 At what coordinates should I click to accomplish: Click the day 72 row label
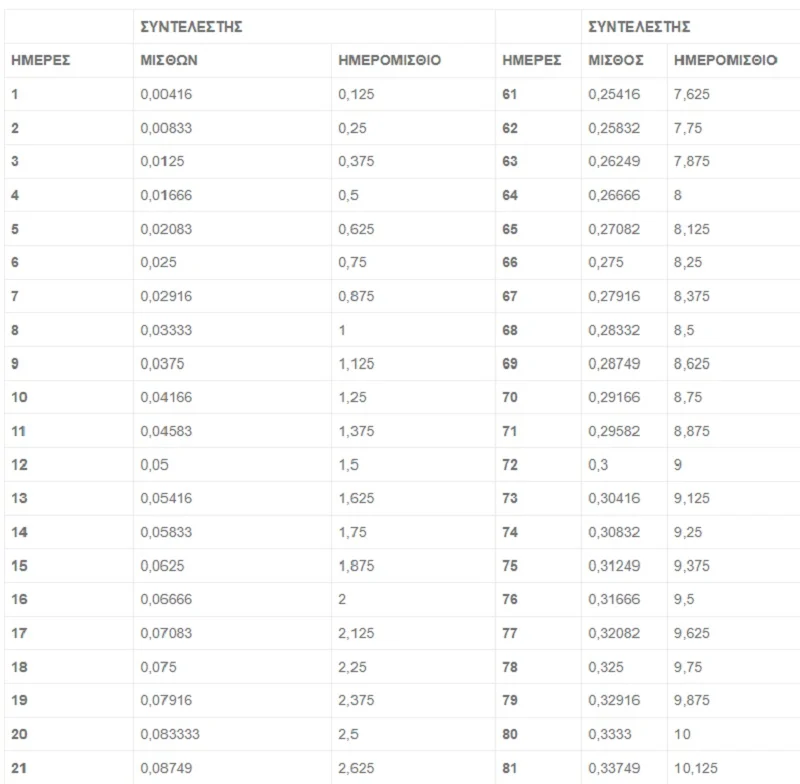[x=510, y=465]
